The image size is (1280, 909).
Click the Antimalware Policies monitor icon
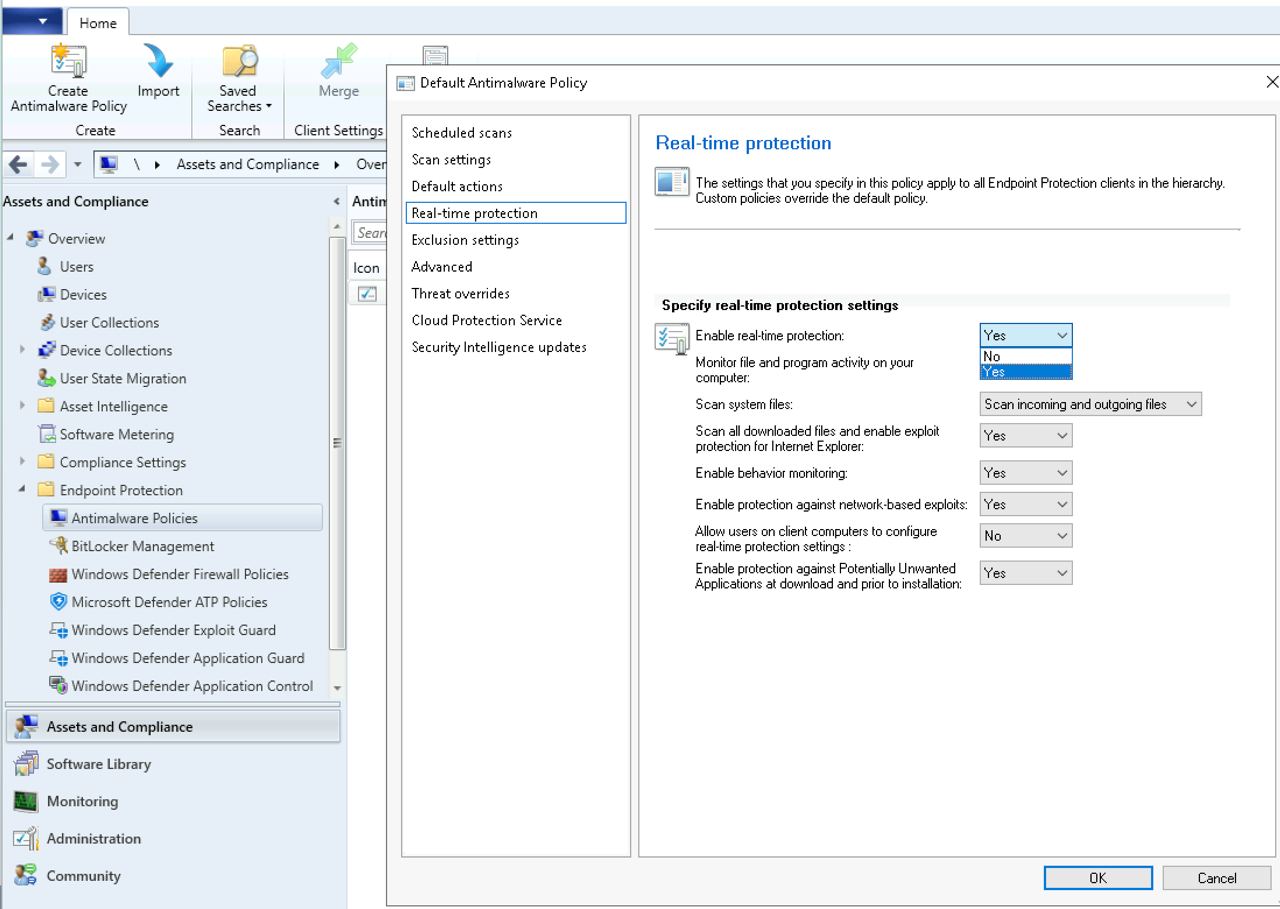click(x=59, y=518)
